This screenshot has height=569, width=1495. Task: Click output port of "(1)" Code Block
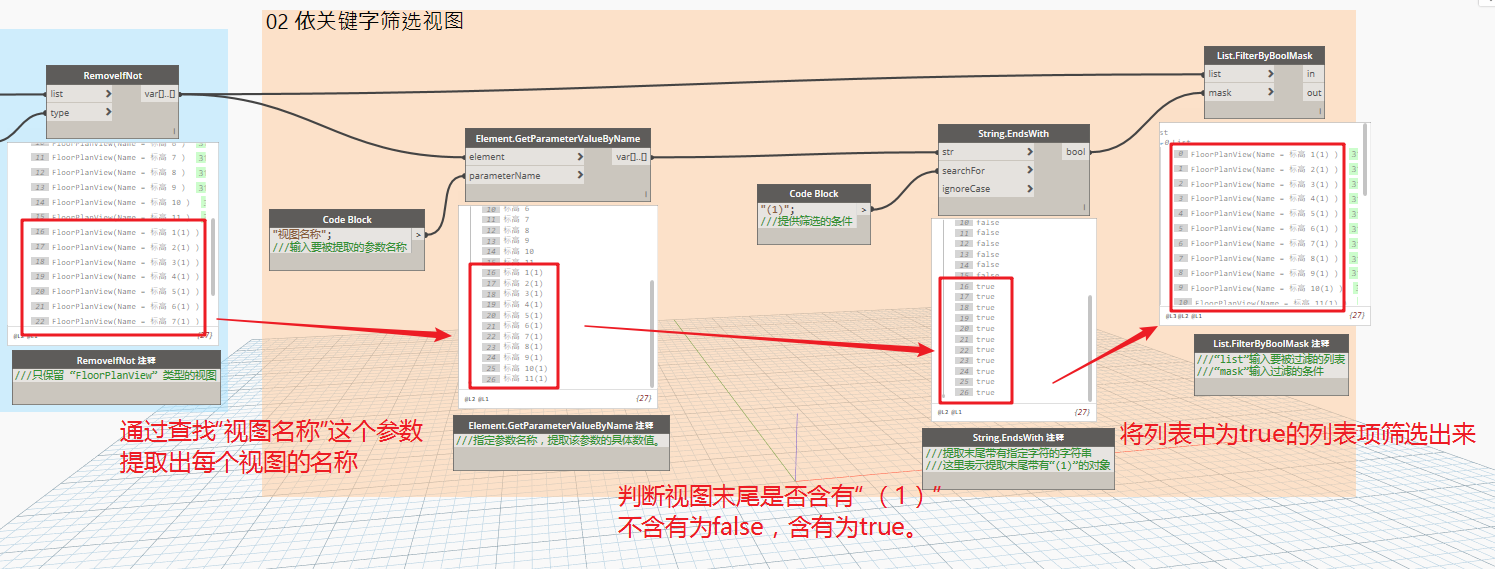(x=864, y=209)
